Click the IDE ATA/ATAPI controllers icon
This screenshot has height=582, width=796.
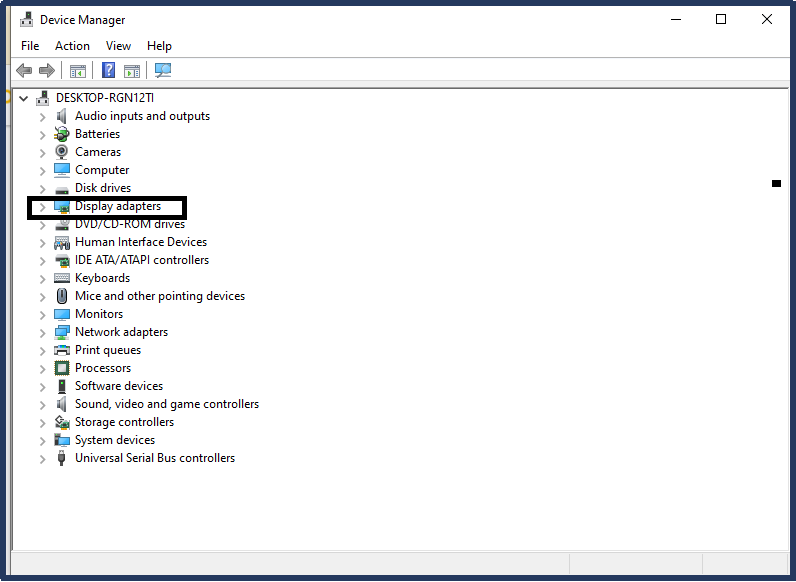click(x=61, y=261)
